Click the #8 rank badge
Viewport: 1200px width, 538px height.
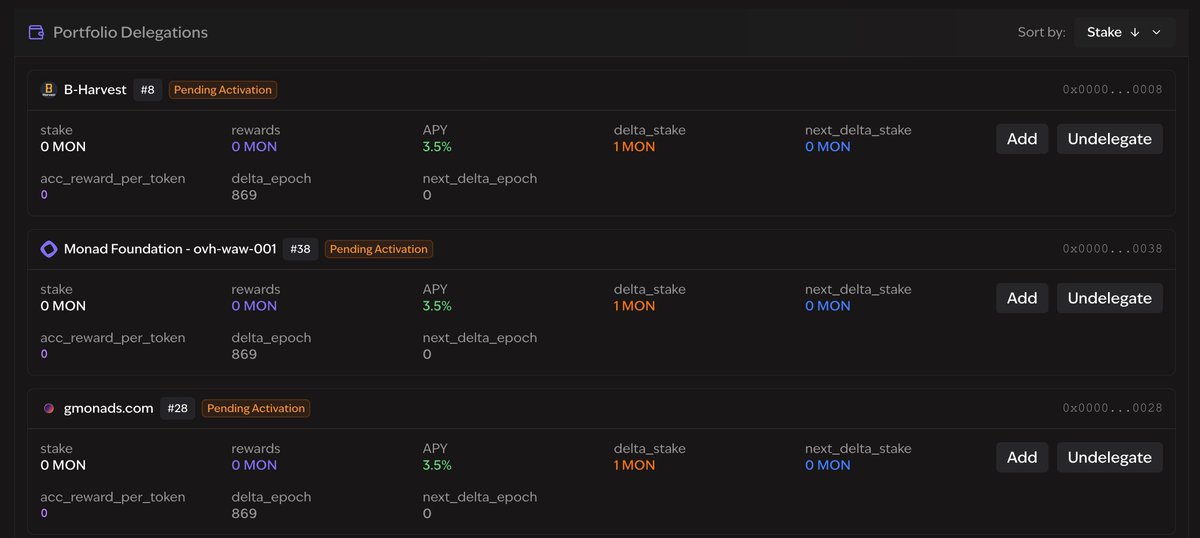[x=147, y=90]
